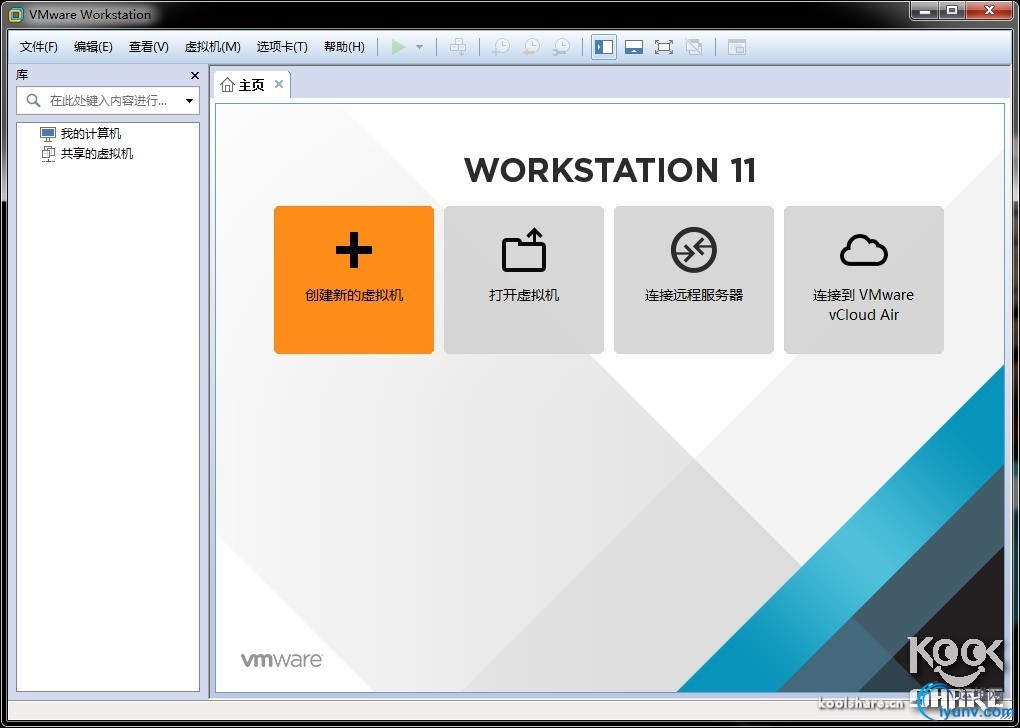
Task: Click the 打开虚拟机 tile
Action: click(x=524, y=280)
